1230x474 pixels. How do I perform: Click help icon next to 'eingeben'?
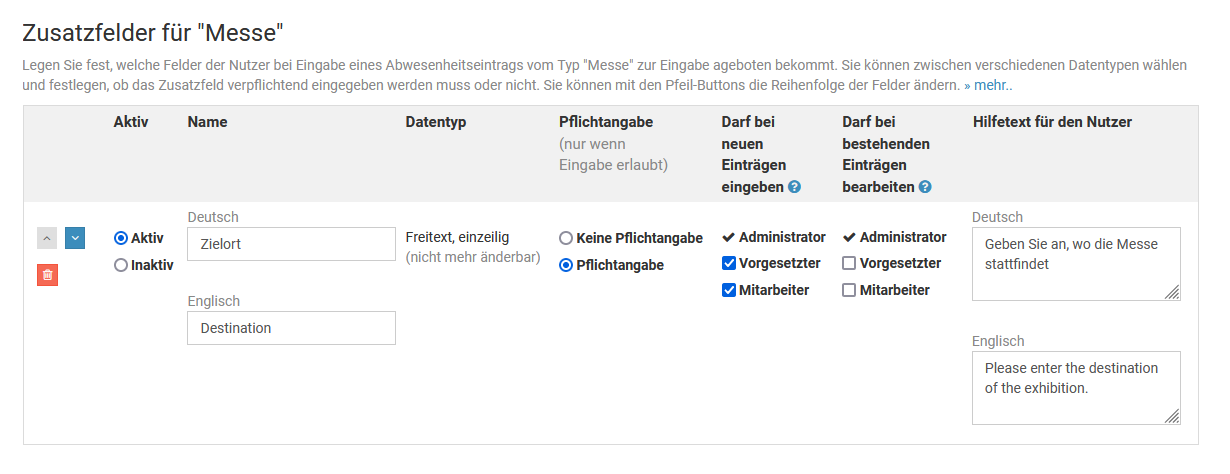click(x=794, y=187)
